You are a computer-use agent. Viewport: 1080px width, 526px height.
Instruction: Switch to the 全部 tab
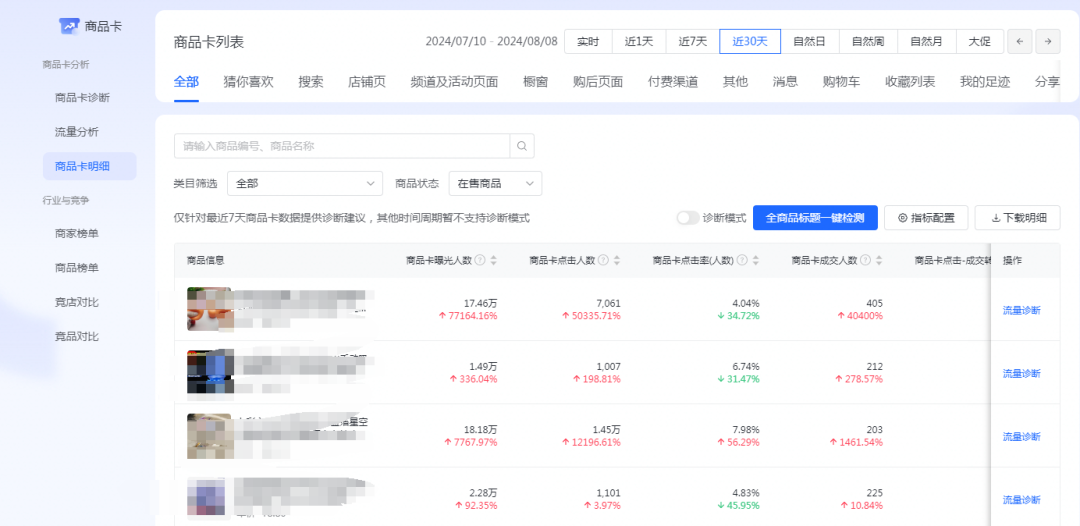pos(186,82)
